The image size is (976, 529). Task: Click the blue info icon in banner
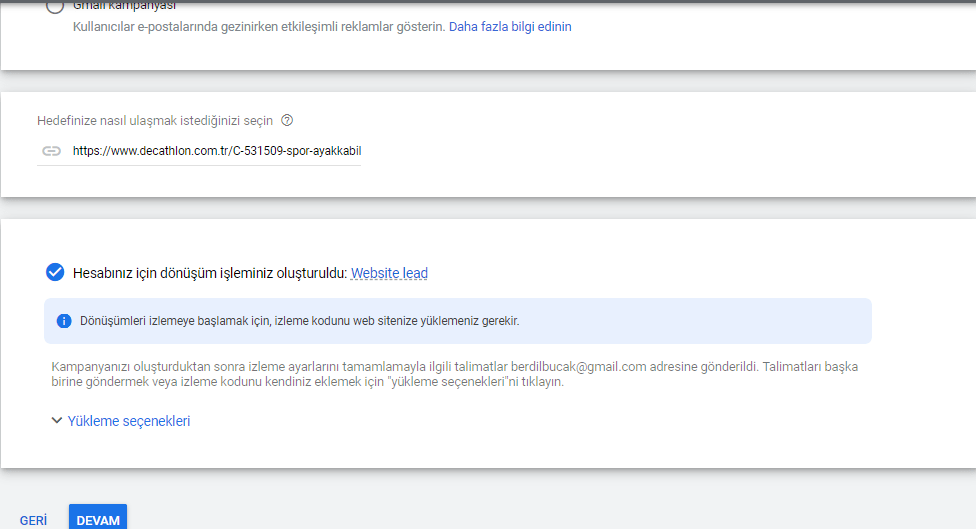tap(64, 321)
